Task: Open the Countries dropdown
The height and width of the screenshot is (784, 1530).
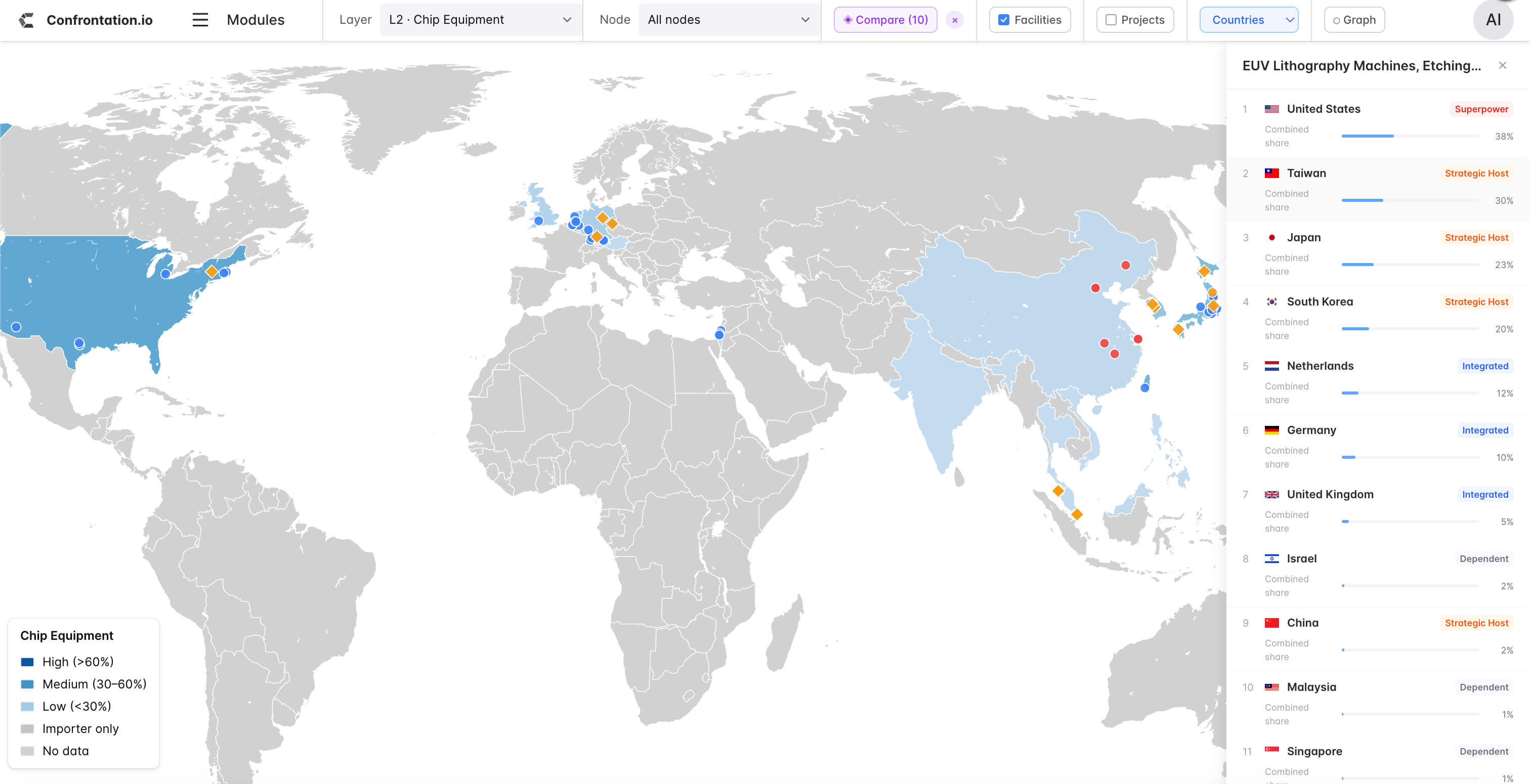Action: (1249, 20)
